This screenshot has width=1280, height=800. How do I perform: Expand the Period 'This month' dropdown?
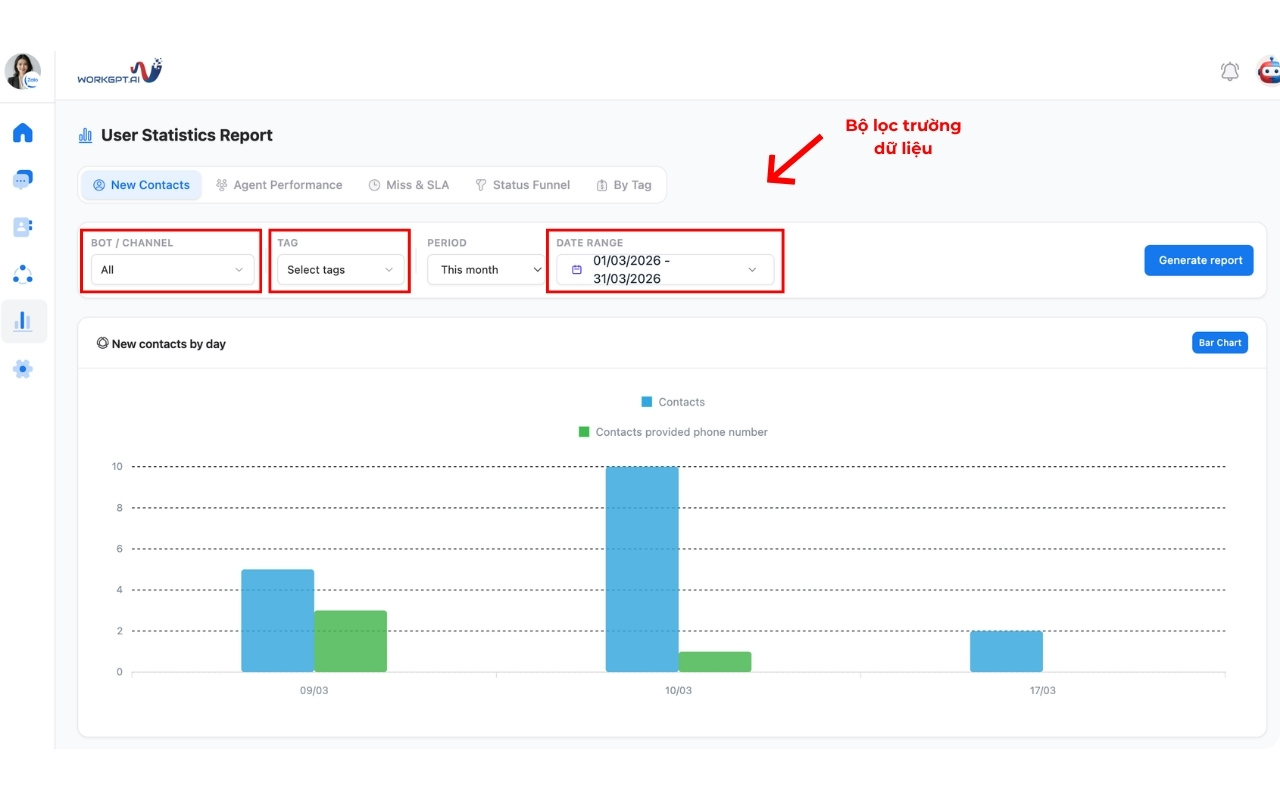[486, 270]
